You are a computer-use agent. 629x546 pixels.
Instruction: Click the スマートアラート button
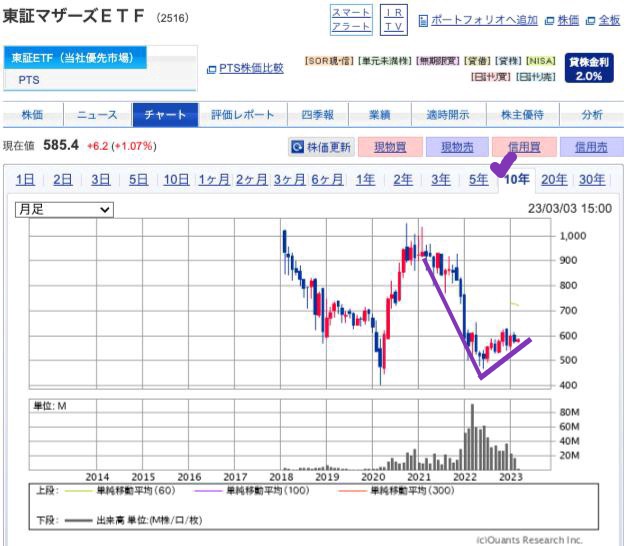click(x=351, y=20)
